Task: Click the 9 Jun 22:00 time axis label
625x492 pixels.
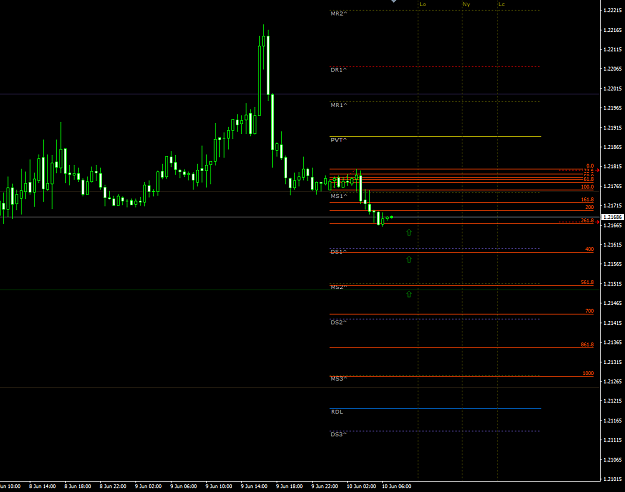Action: click(324, 486)
